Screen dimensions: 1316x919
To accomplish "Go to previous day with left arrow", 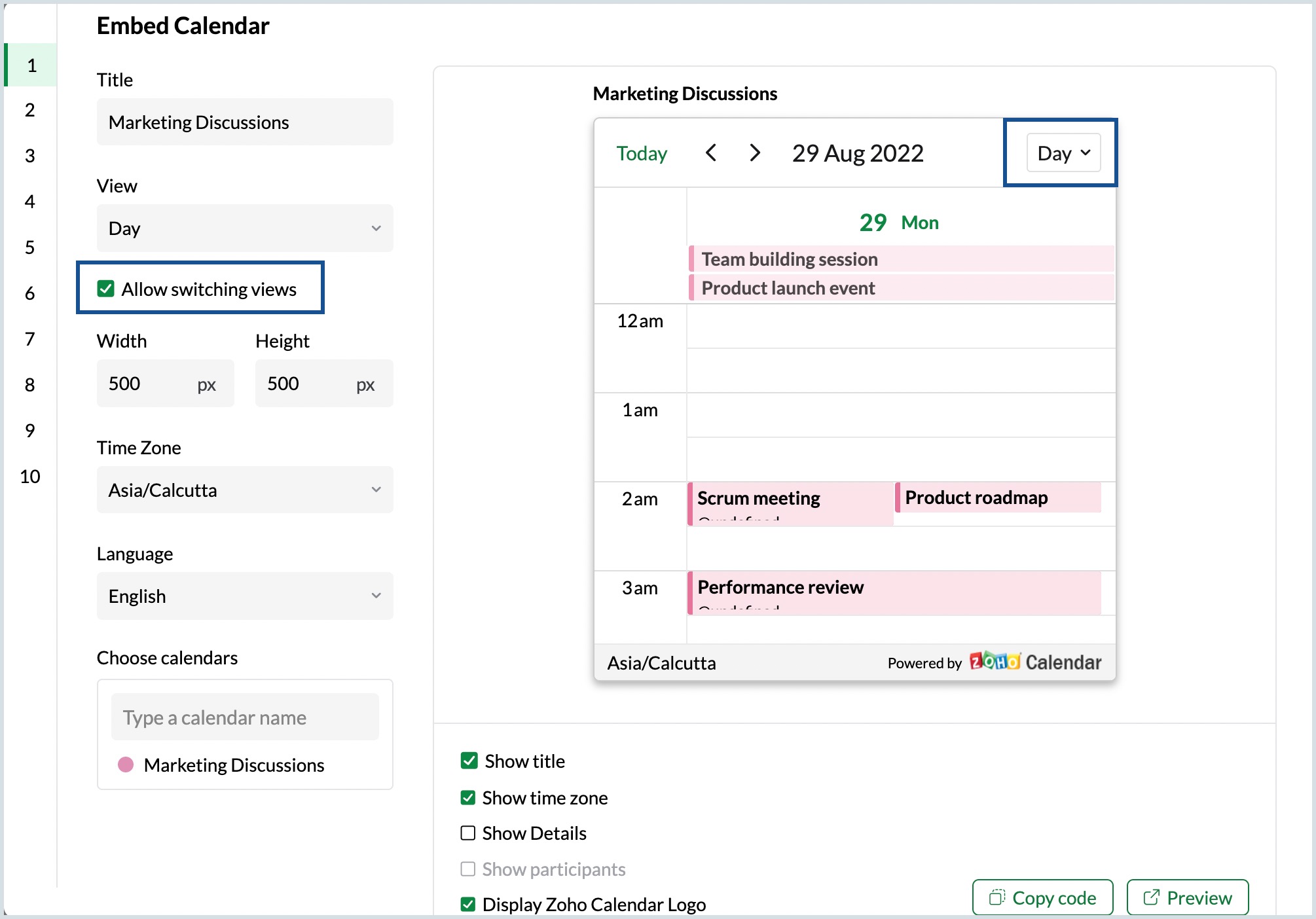I will point(711,153).
